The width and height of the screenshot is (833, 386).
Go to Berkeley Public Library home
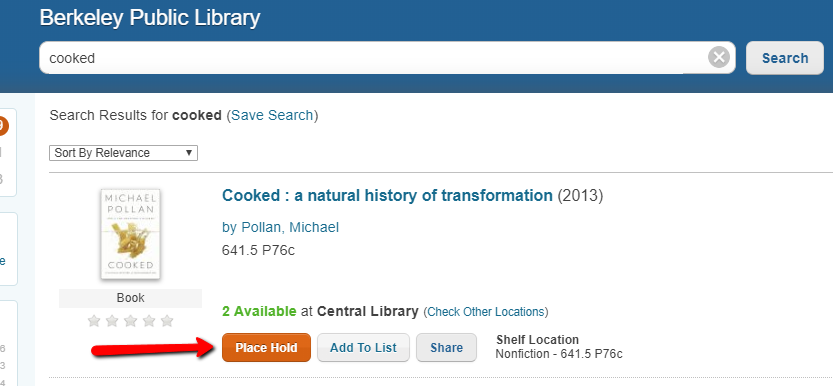point(150,18)
